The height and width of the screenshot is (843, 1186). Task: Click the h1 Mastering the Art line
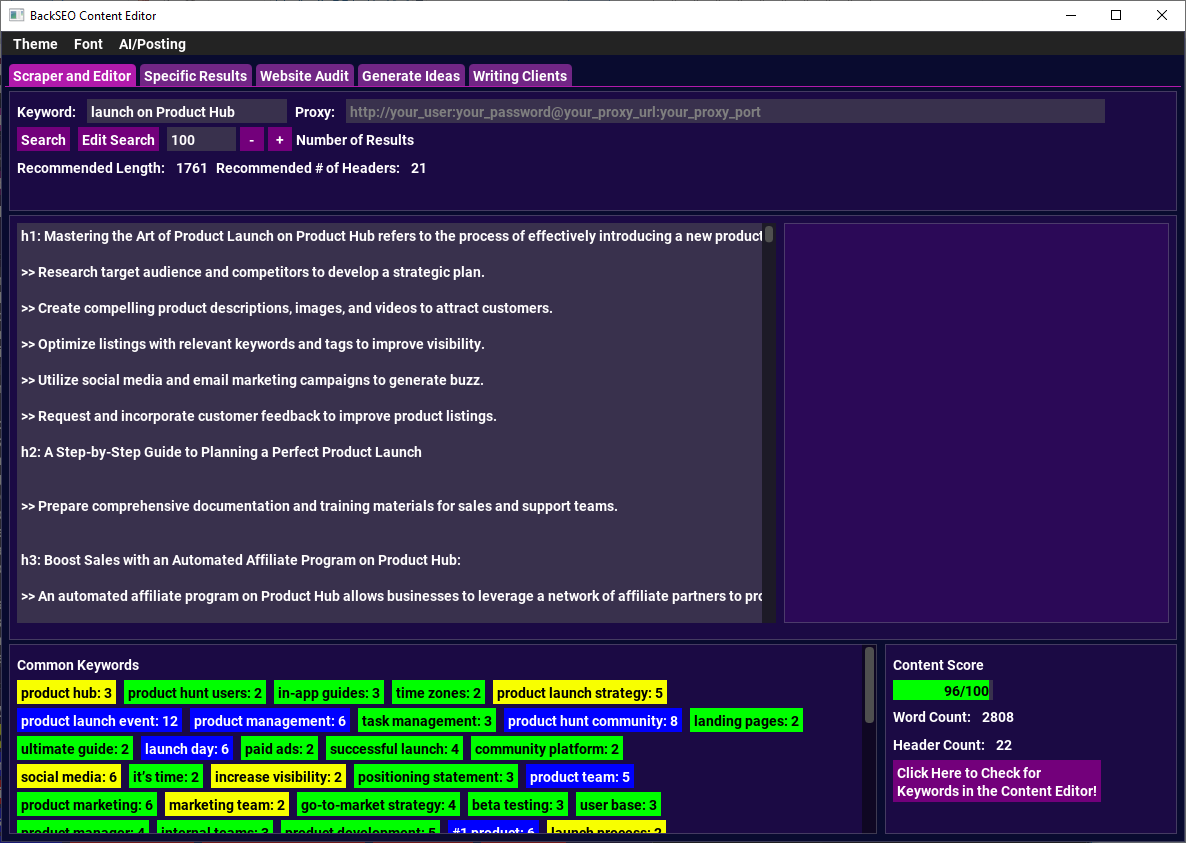pyautogui.click(x=391, y=236)
